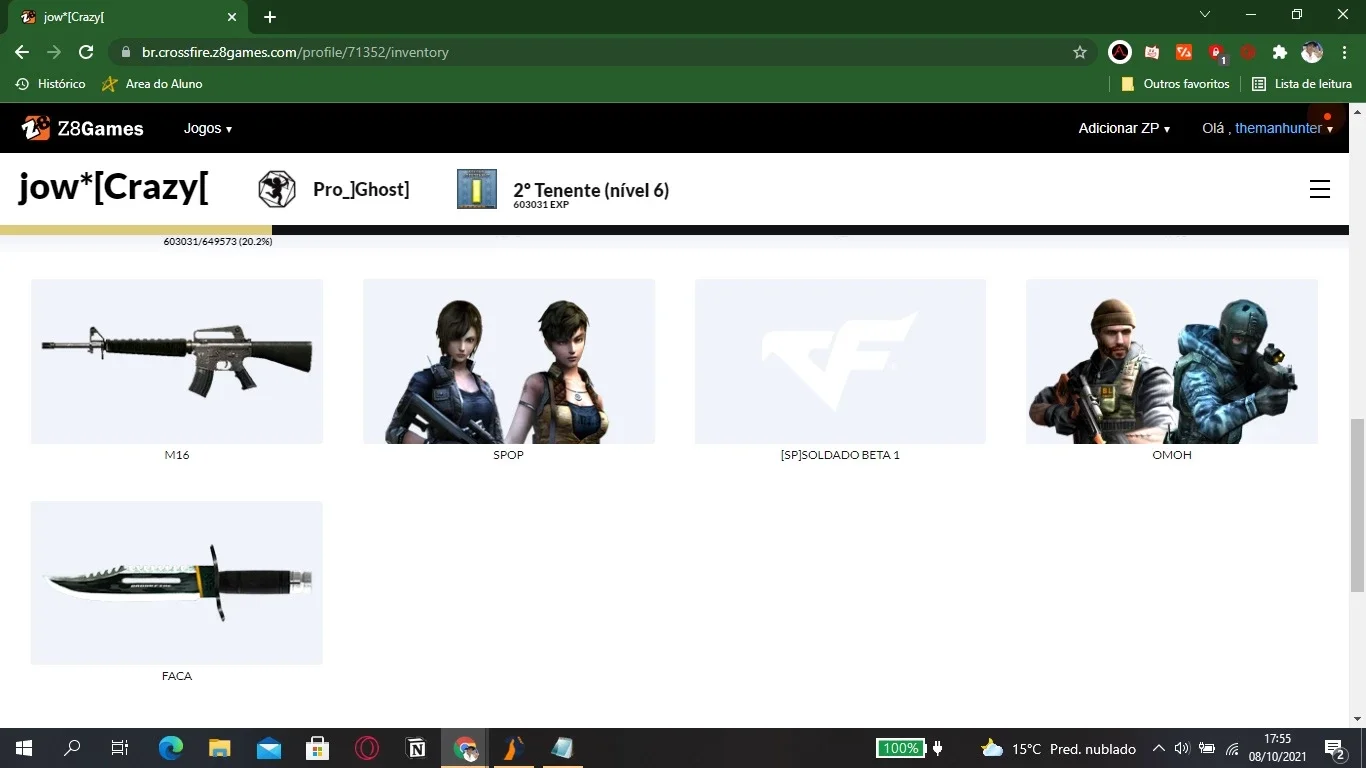1366x768 pixels.
Task: Open Microsoft Store from taskbar
Action: [x=318, y=748]
